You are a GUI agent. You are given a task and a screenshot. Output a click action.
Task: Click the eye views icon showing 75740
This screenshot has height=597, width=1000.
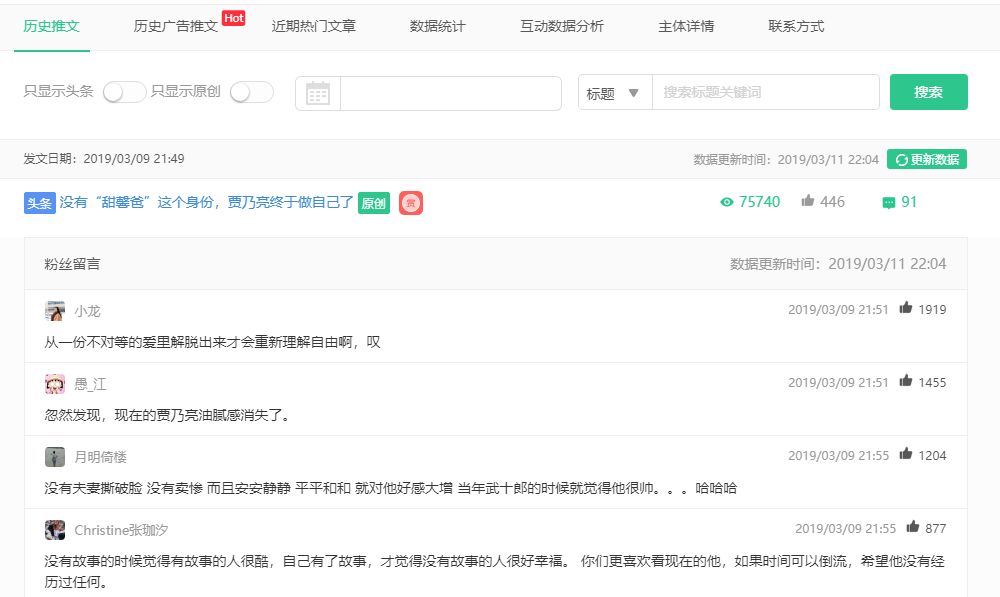(x=727, y=202)
